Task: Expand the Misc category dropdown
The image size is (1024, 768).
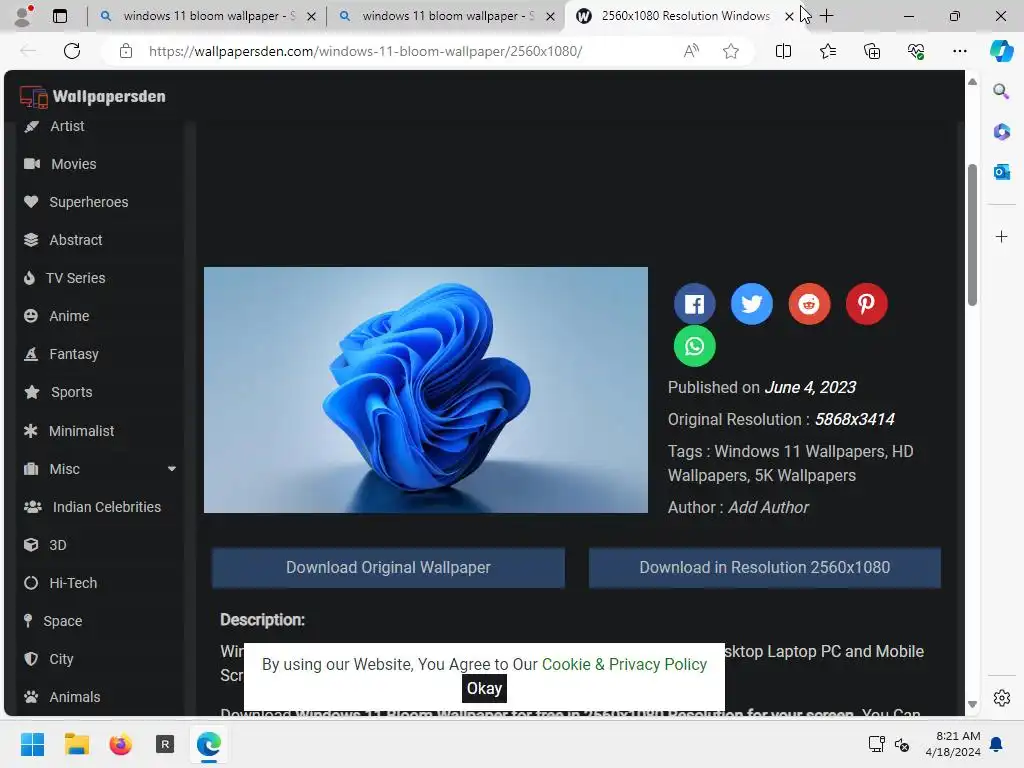Action: (172, 469)
